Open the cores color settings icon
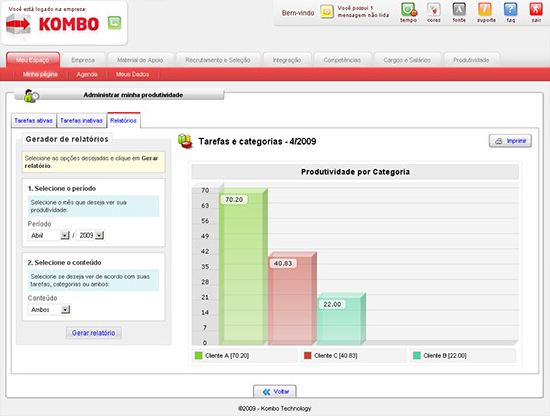This screenshot has width=550, height=416. tap(434, 9)
